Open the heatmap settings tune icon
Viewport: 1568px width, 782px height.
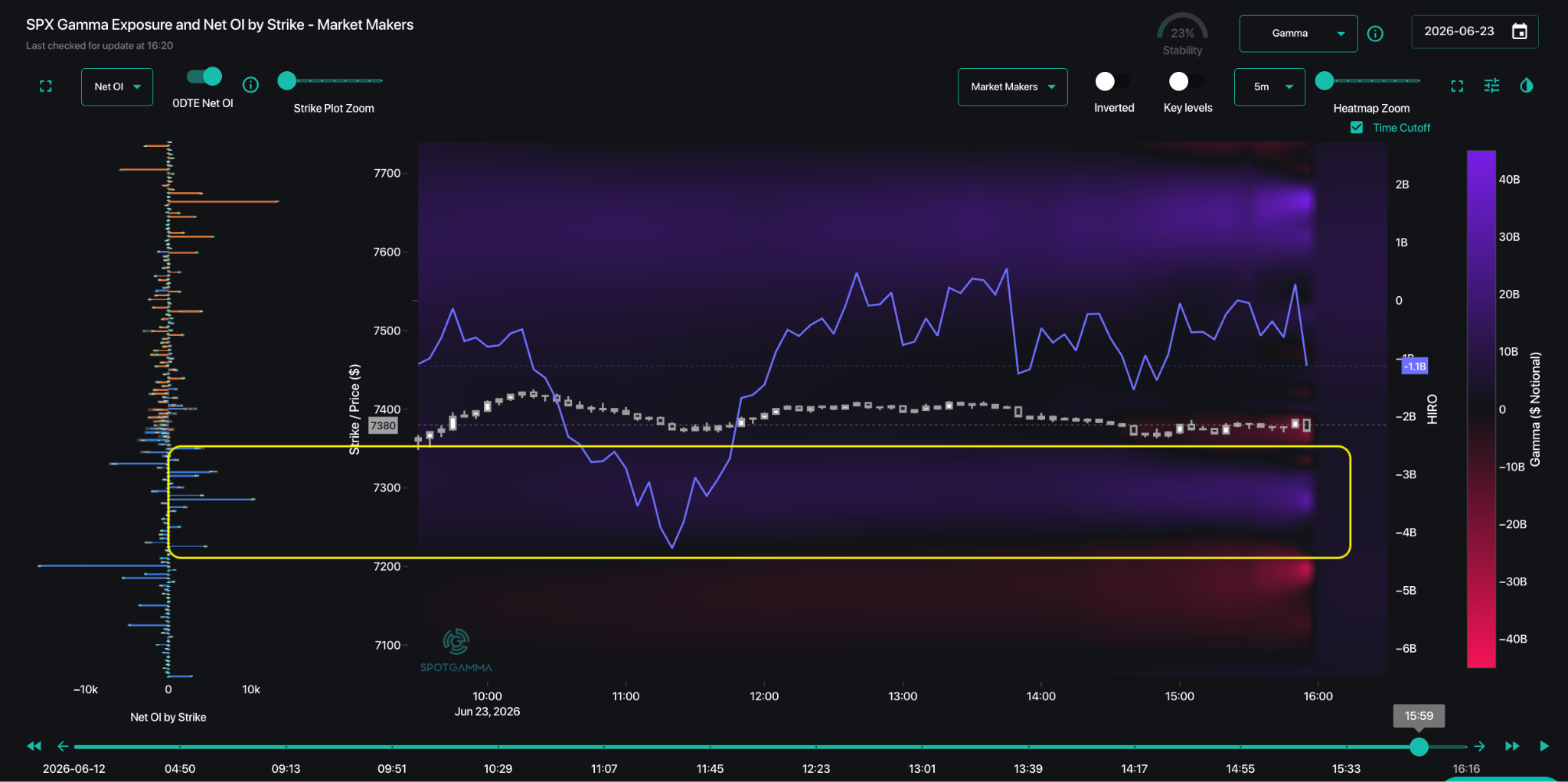click(1491, 86)
